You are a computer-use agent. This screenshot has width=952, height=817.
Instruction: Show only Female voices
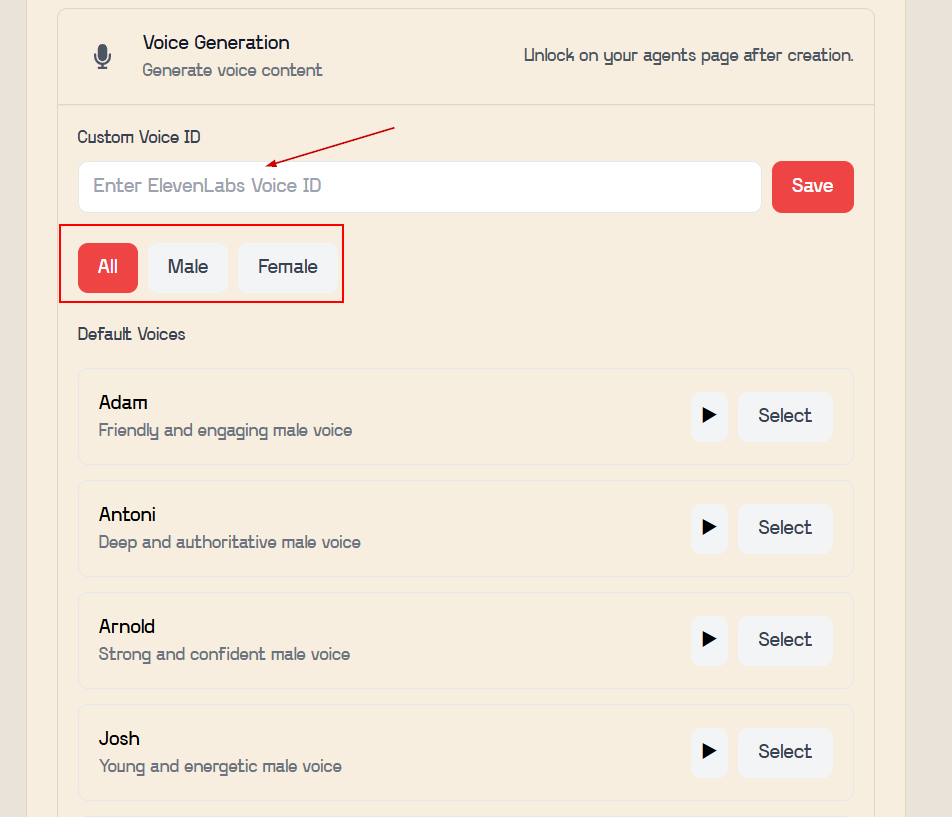(287, 268)
